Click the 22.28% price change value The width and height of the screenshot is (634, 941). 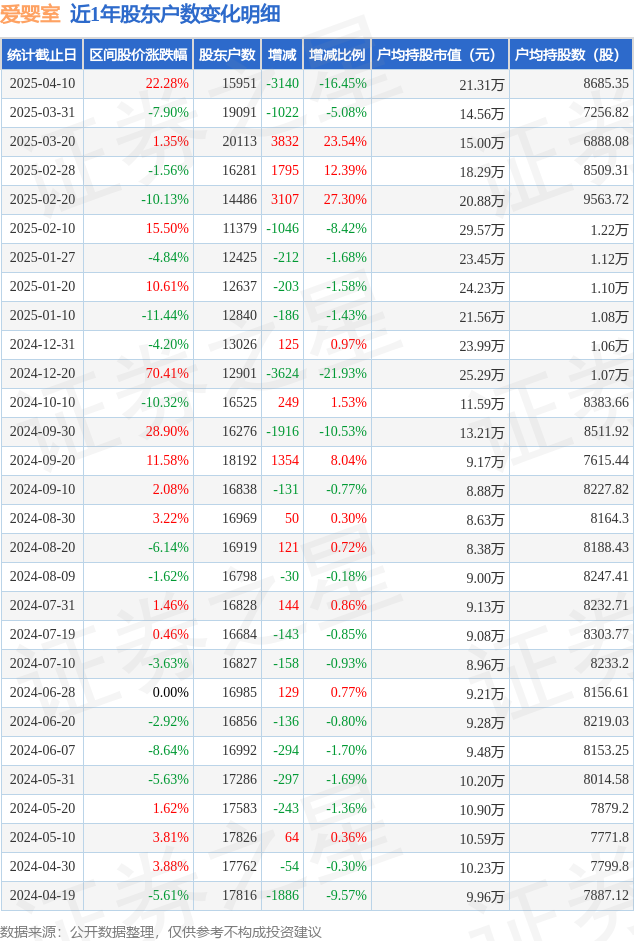pos(167,83)
